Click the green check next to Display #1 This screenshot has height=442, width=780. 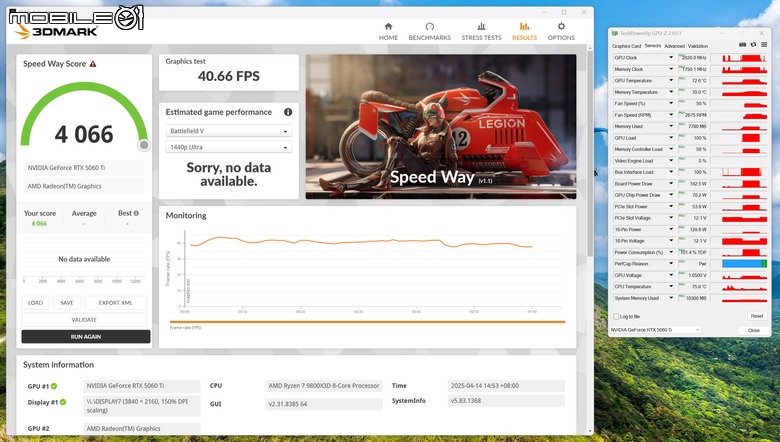(x=63, y=402)
